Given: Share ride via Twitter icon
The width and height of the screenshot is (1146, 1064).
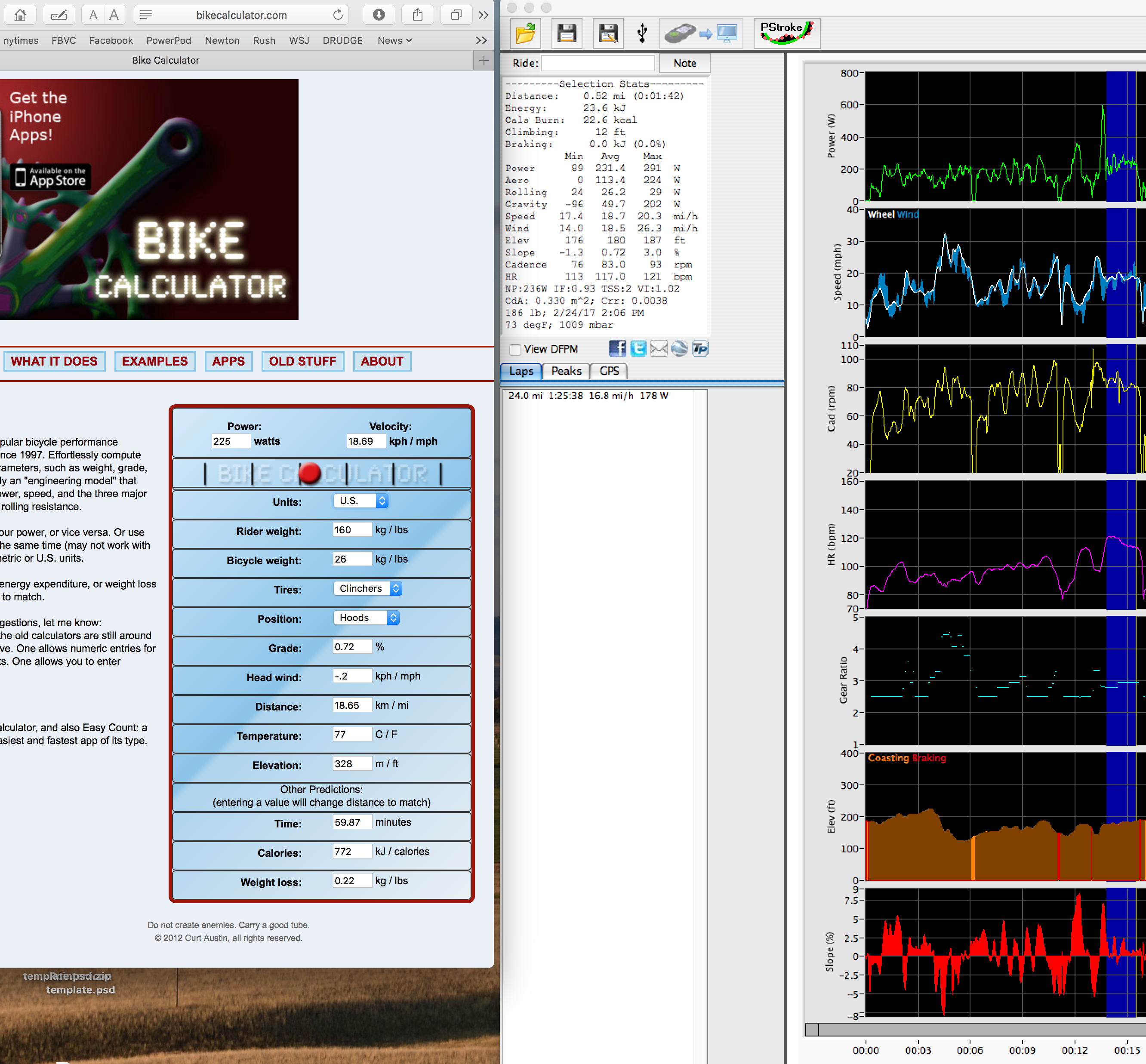Looking at the screenshot, I should (x=638, y=348).
